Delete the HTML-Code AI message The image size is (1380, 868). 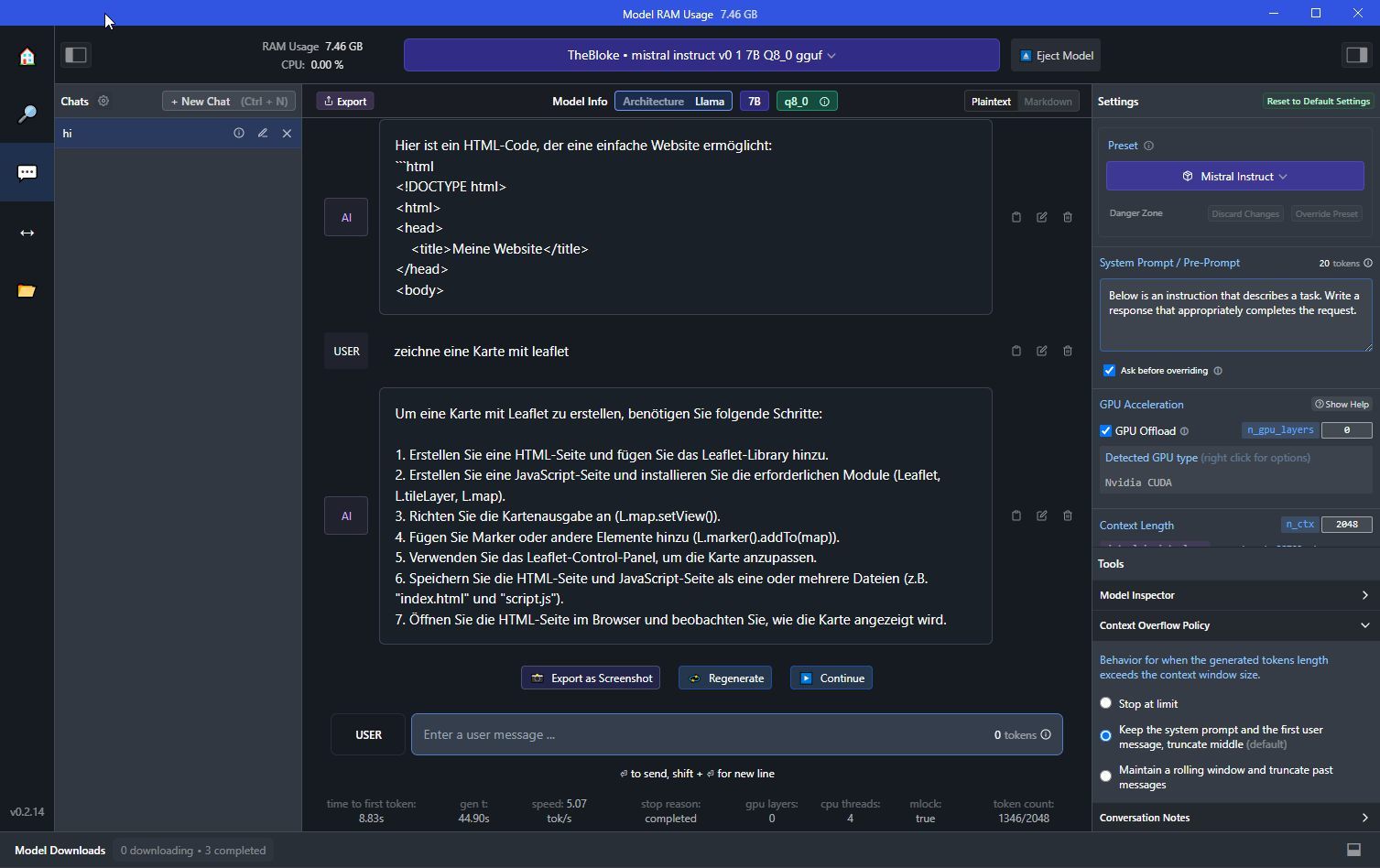[x=1068, y=217]
